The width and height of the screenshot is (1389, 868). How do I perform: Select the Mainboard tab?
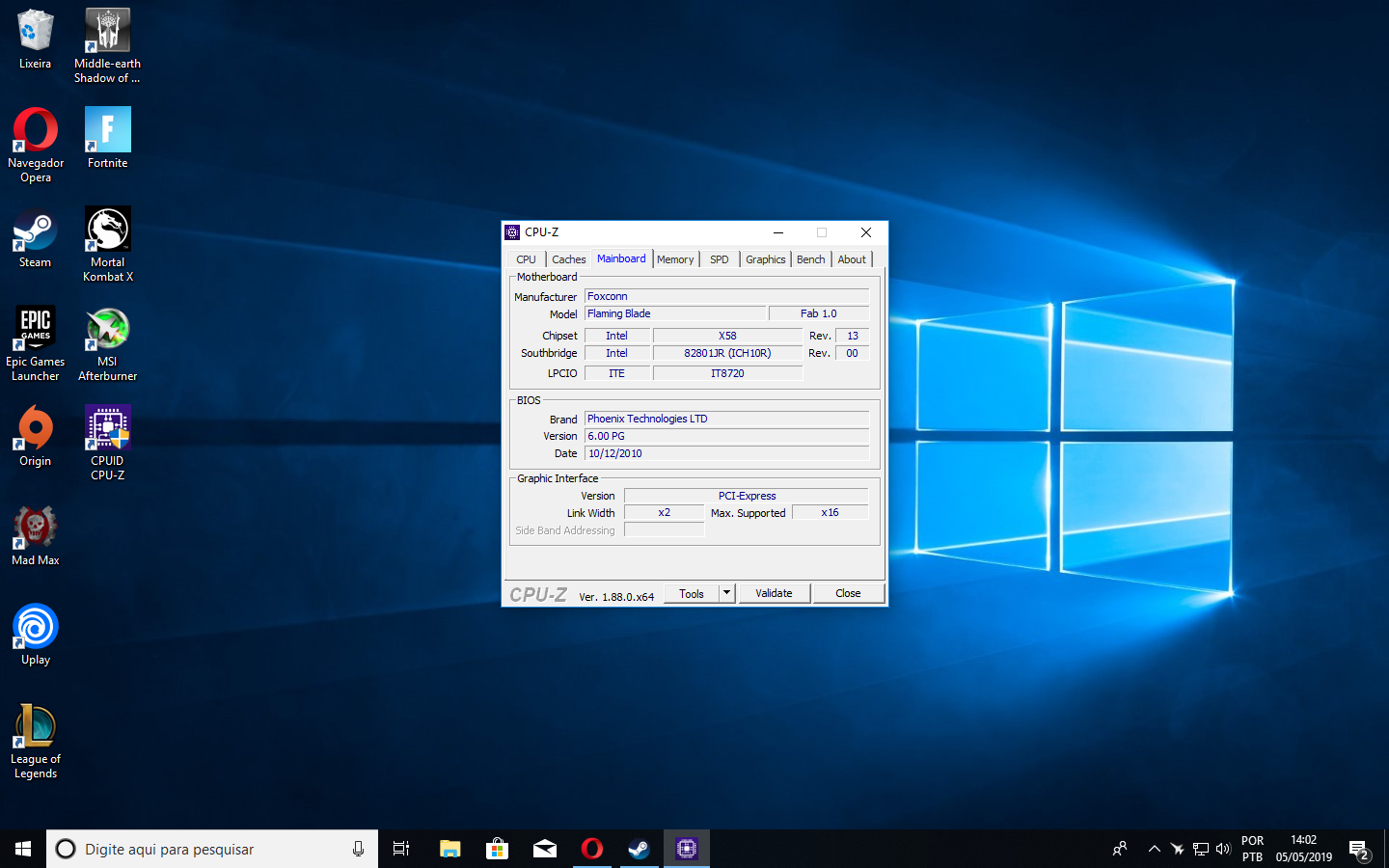[621, 258]
